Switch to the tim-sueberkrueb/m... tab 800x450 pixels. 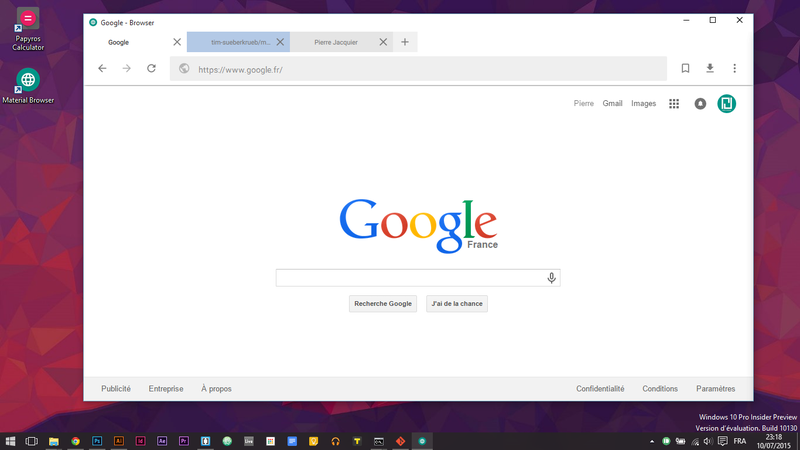coord(238,42)
